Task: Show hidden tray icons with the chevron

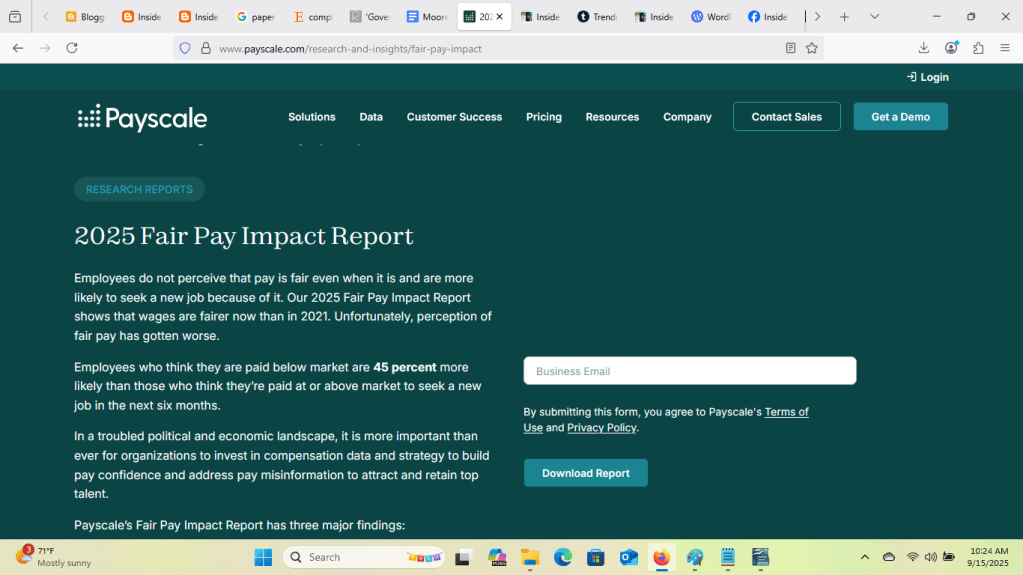Action: pyautogui.click(x=864, y=557)
